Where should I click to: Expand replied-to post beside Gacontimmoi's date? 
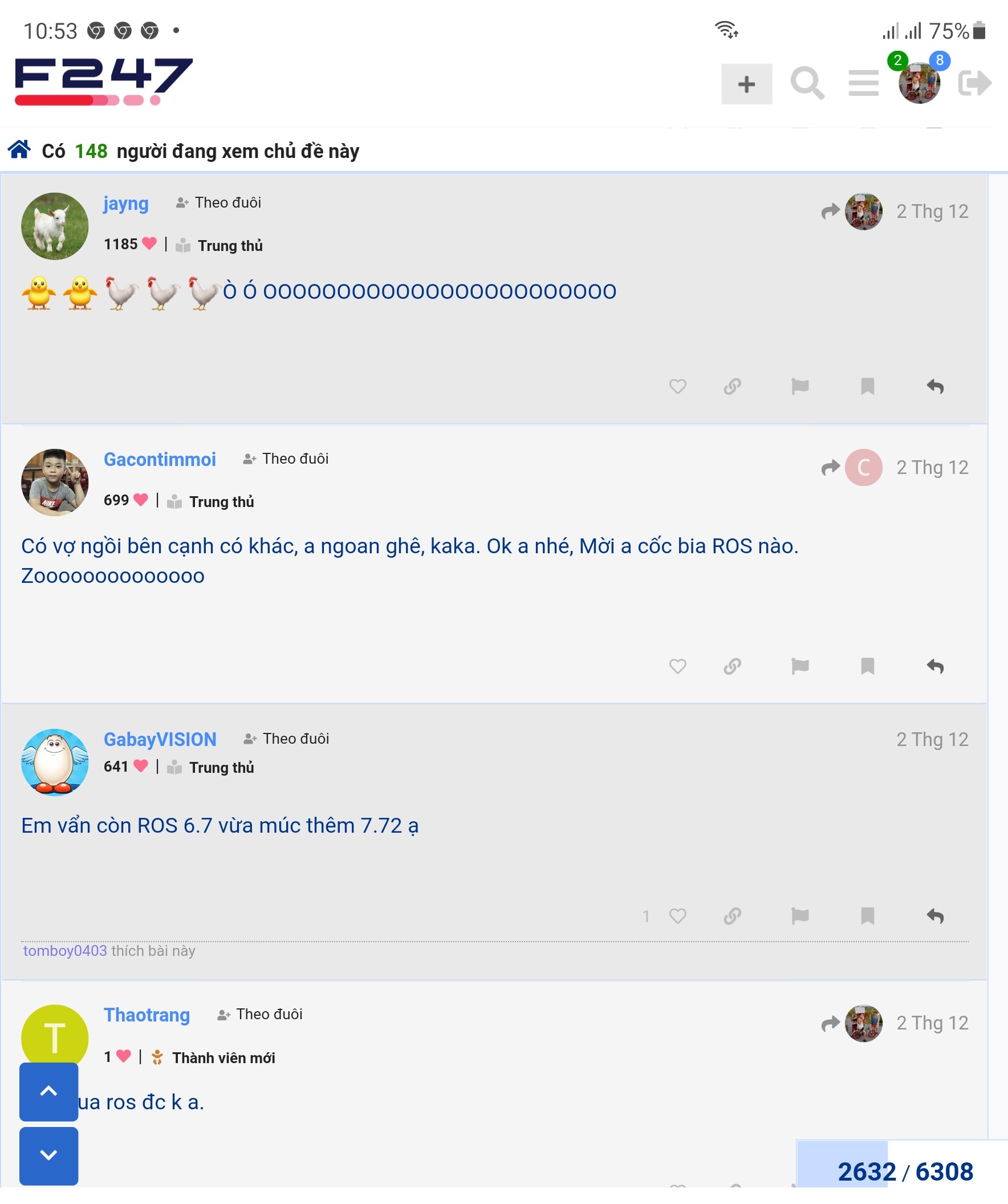click(x=852, y=468)
